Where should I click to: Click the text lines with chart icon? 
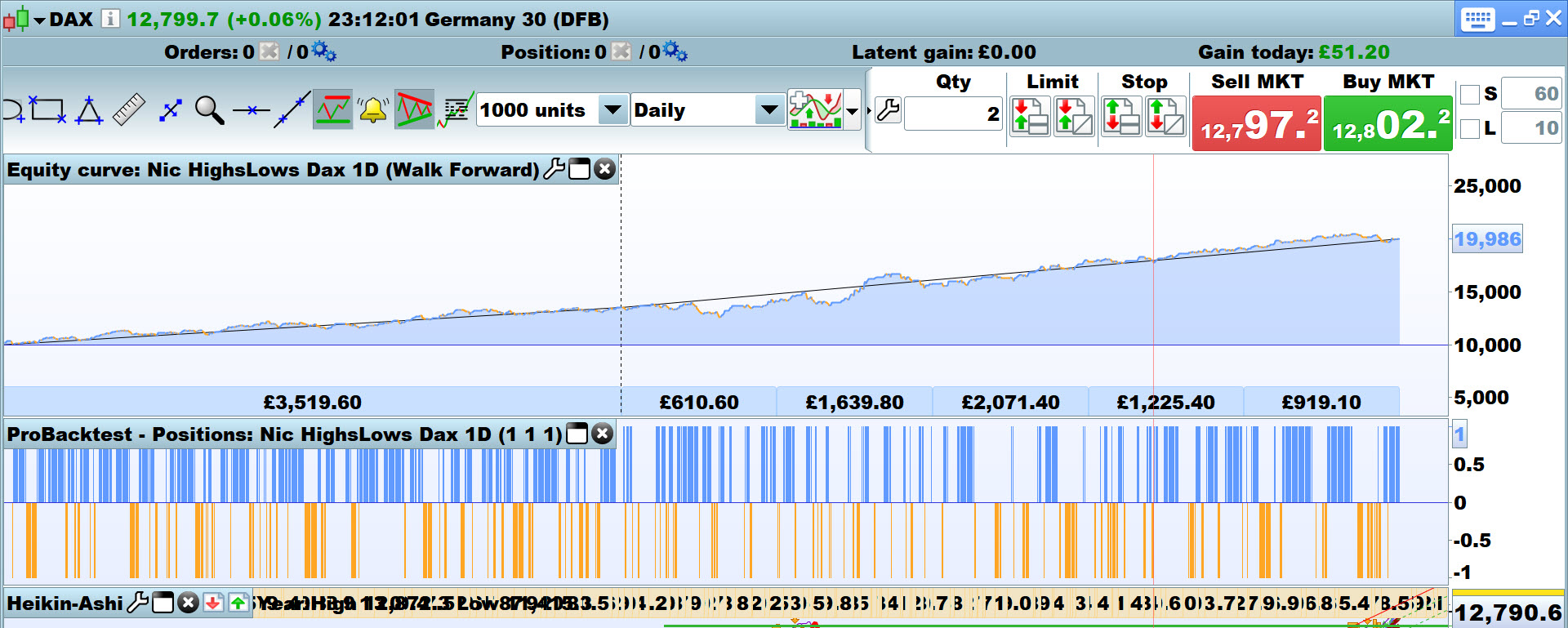pos(456,110)
